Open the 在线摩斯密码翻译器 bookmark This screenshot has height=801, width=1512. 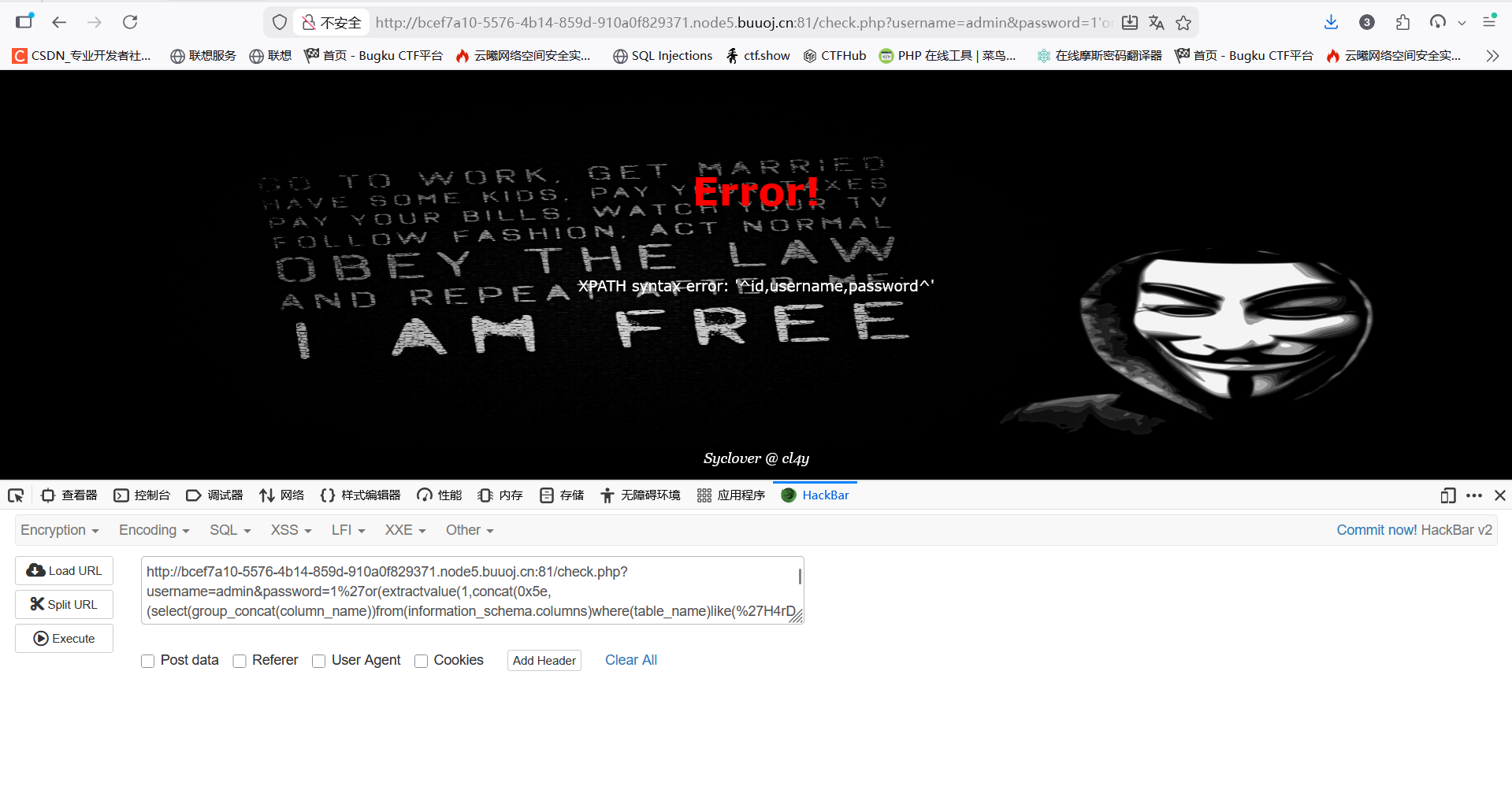pyautogui.click(x=1100, y=56)
